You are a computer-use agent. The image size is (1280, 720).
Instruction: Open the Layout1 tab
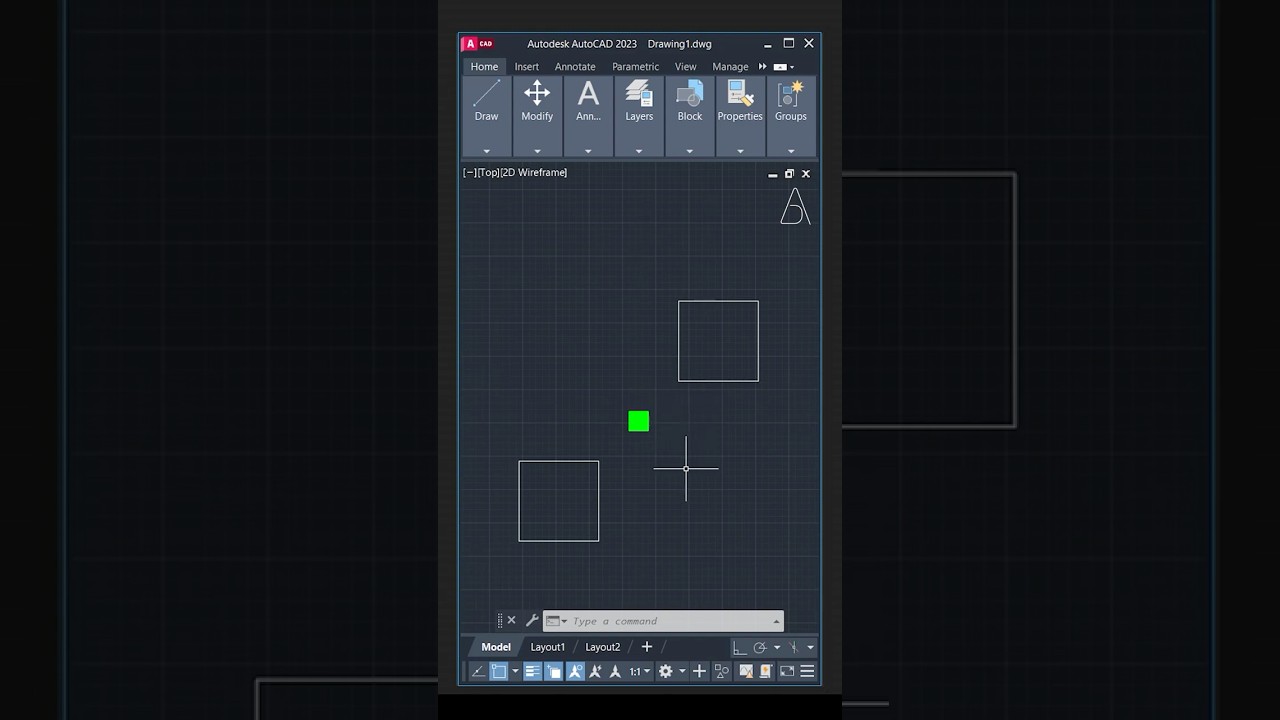[x=548, y=647]
